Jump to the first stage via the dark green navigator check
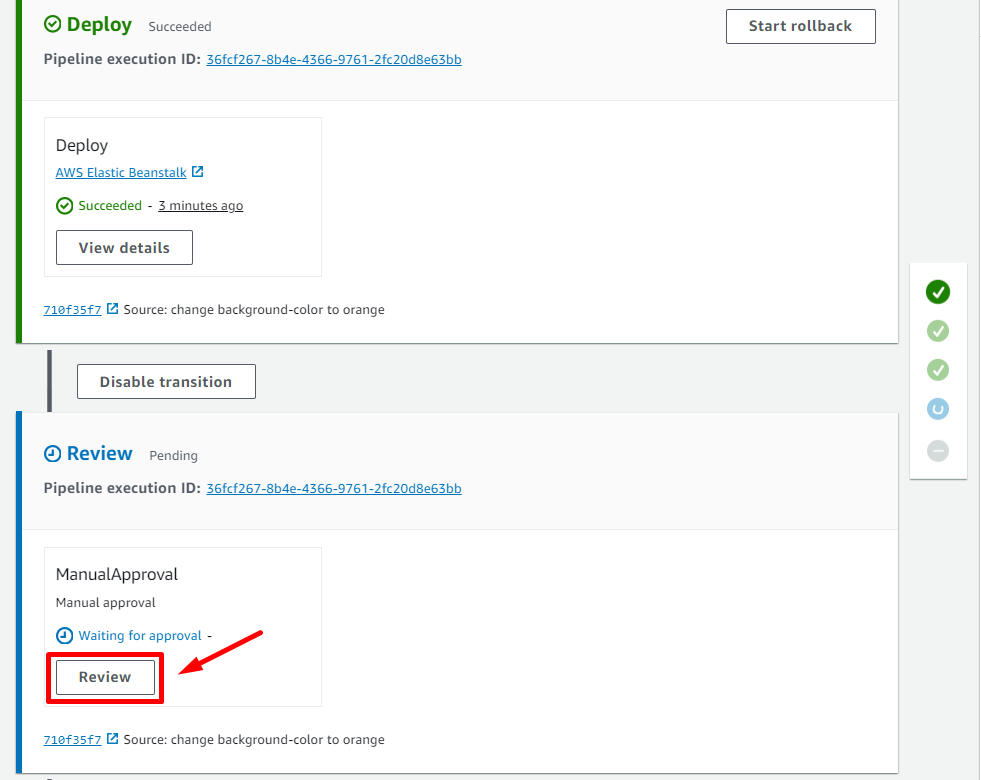Screen dimensions: 981x780 [937, 292]
